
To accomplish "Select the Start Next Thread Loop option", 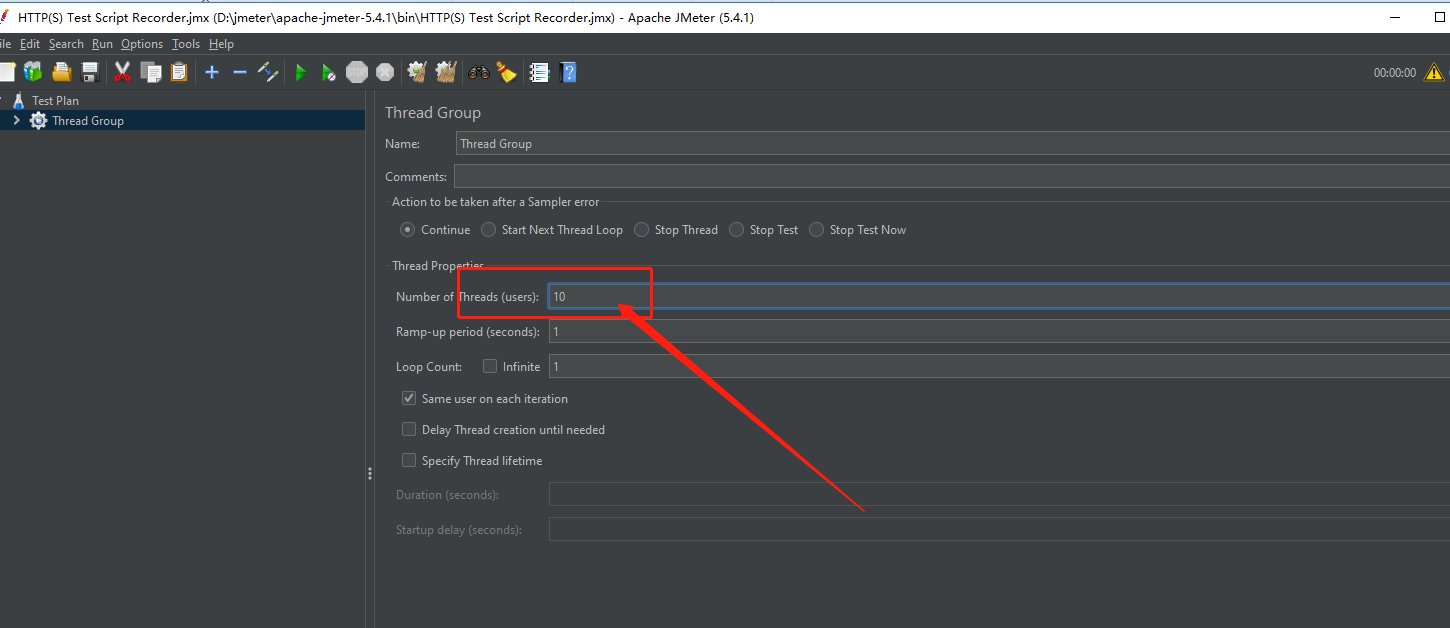I will point(488,229).
